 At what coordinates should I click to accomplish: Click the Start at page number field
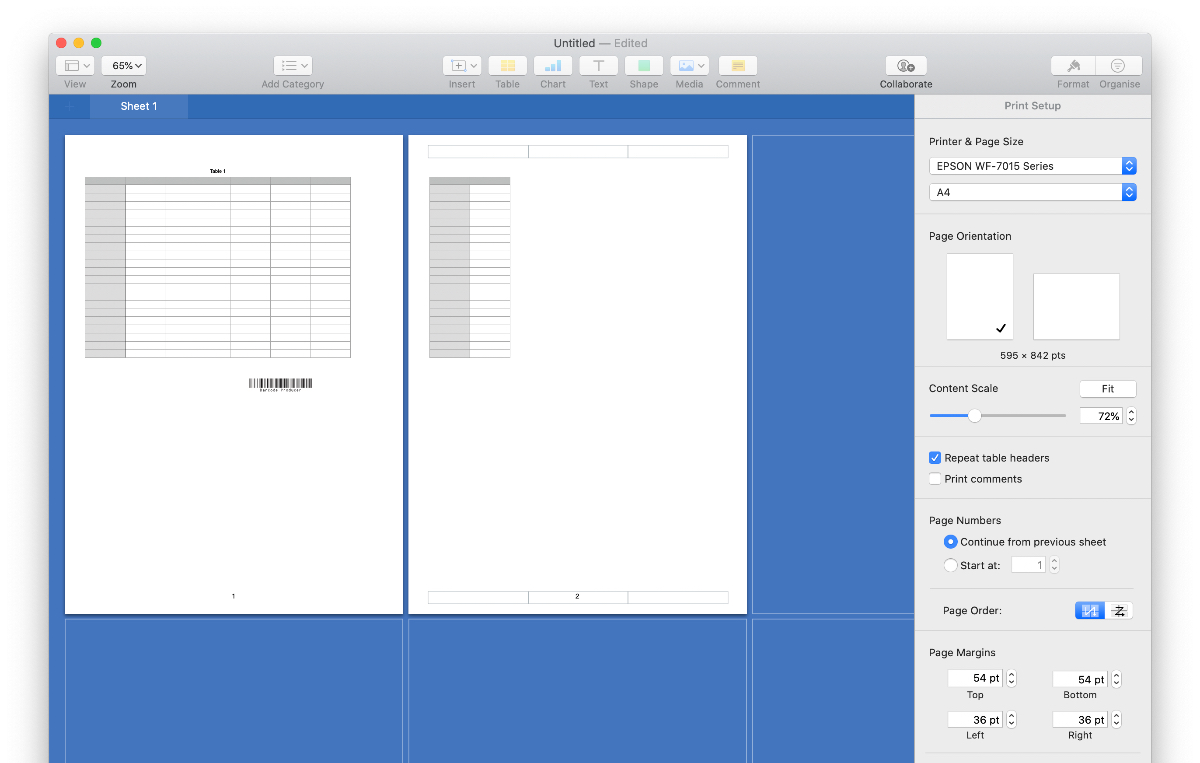pos(1028,565)
